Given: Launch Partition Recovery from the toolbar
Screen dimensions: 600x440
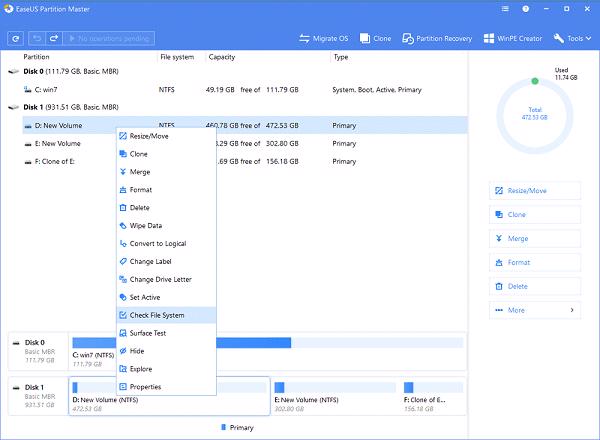Looking at the screenshot, I should (438, 39).
